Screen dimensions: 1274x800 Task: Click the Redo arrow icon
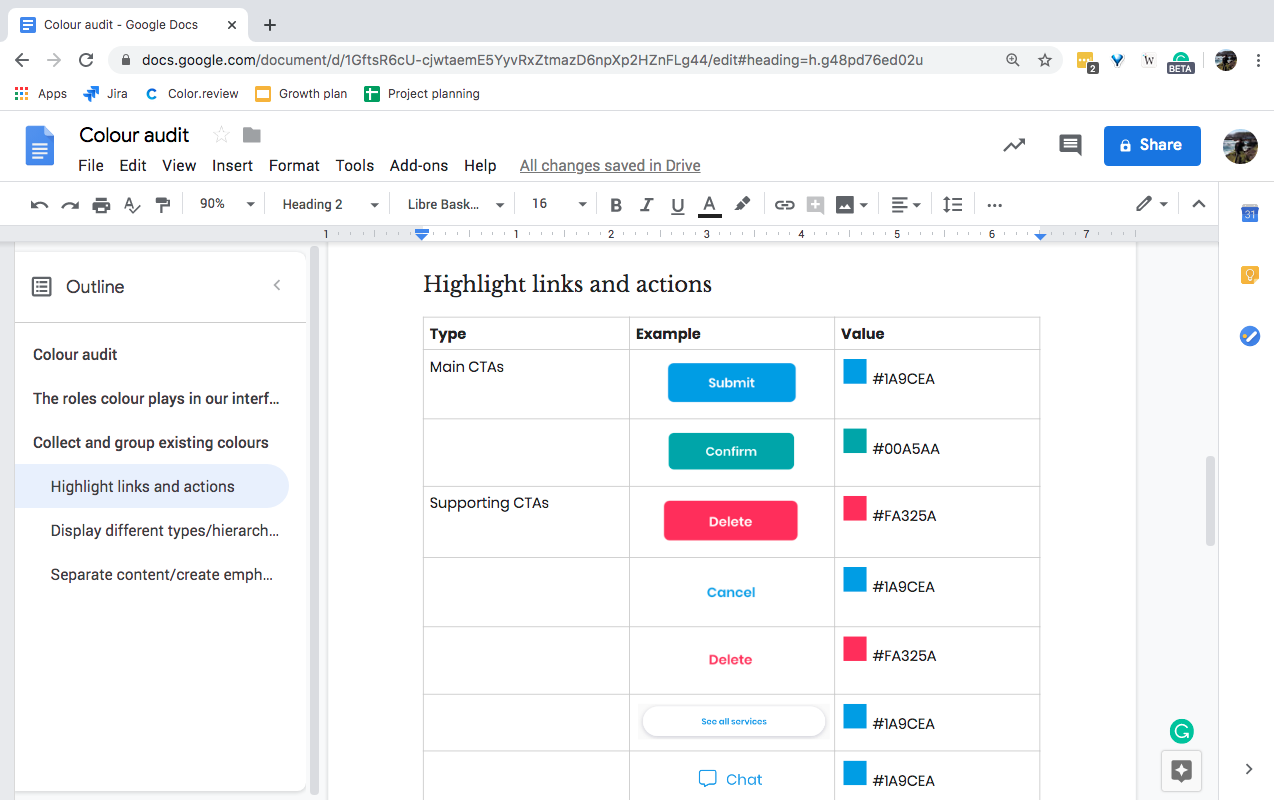(x=70, y=204)
